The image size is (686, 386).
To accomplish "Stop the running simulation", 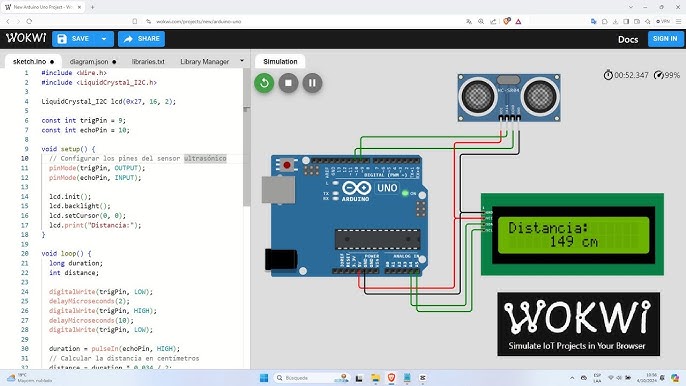I will click(288, 83).
